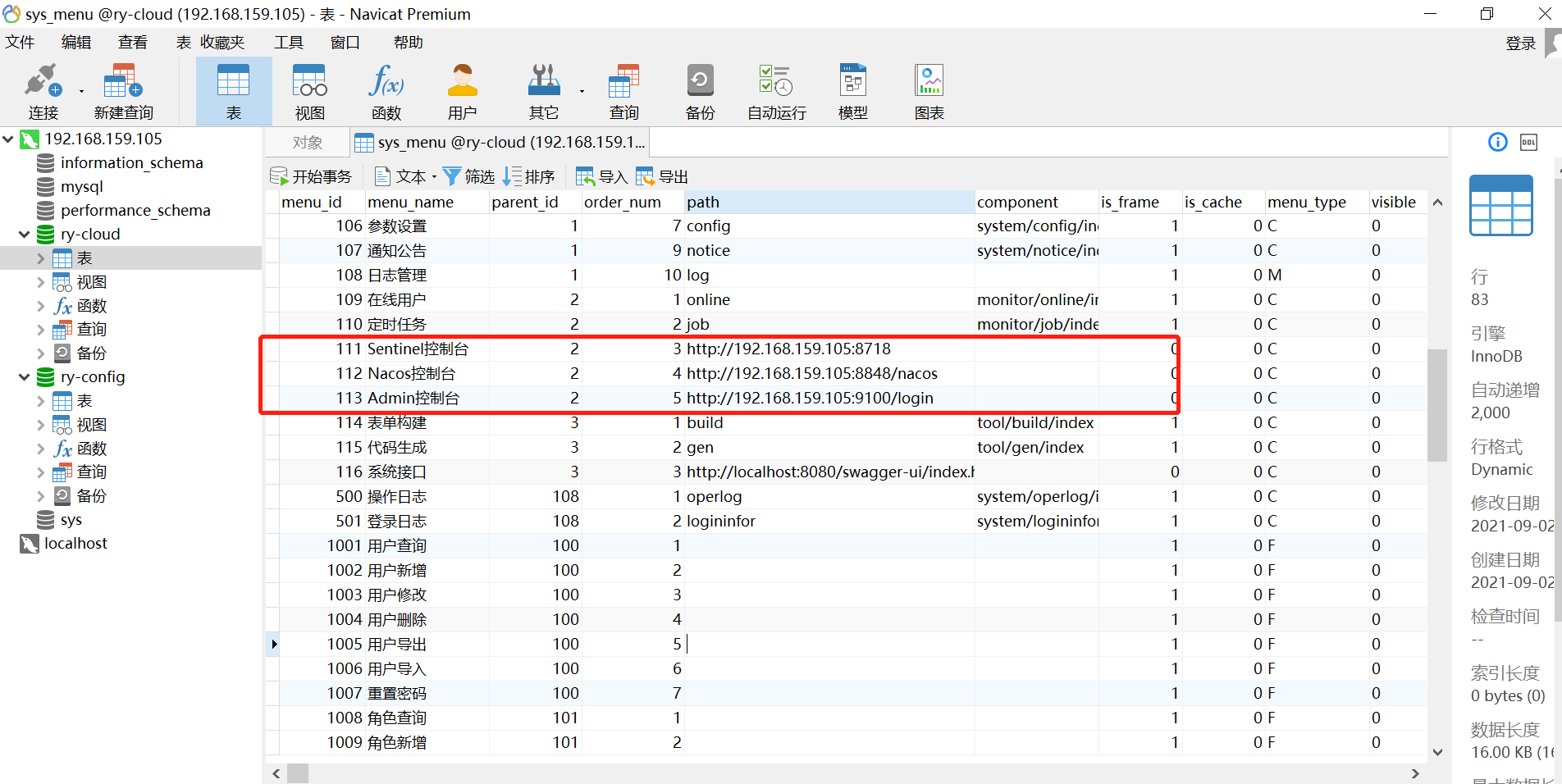The image size is (1562, 784).
Task: Open the Edit menu
Action: pyautogui.click(x=76, y=43)
